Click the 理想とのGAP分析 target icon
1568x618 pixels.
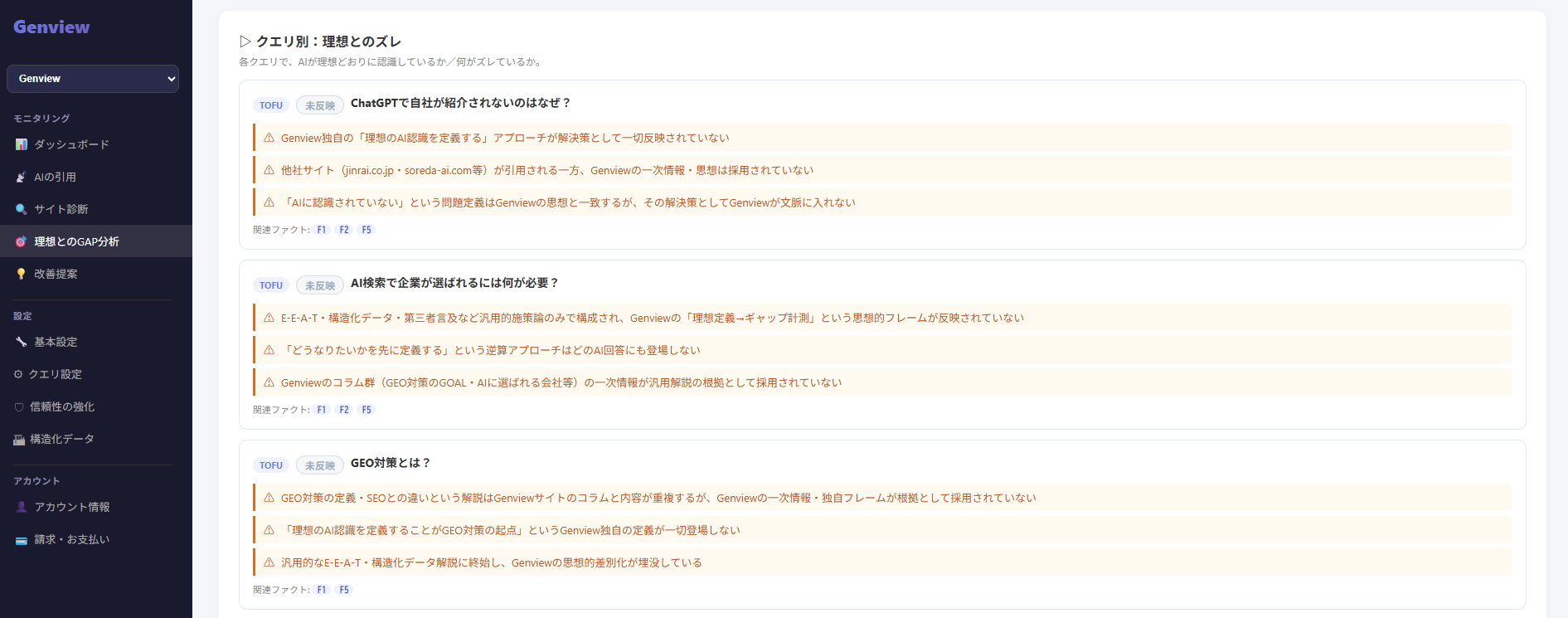[x=22, y=241]
